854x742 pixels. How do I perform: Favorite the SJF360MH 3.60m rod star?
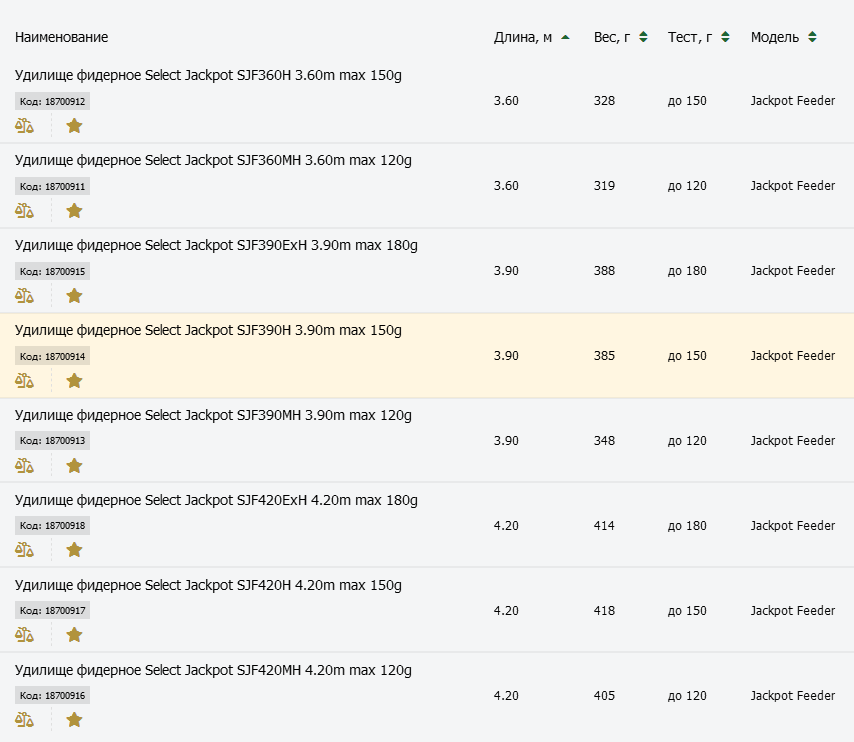point(74,211)
